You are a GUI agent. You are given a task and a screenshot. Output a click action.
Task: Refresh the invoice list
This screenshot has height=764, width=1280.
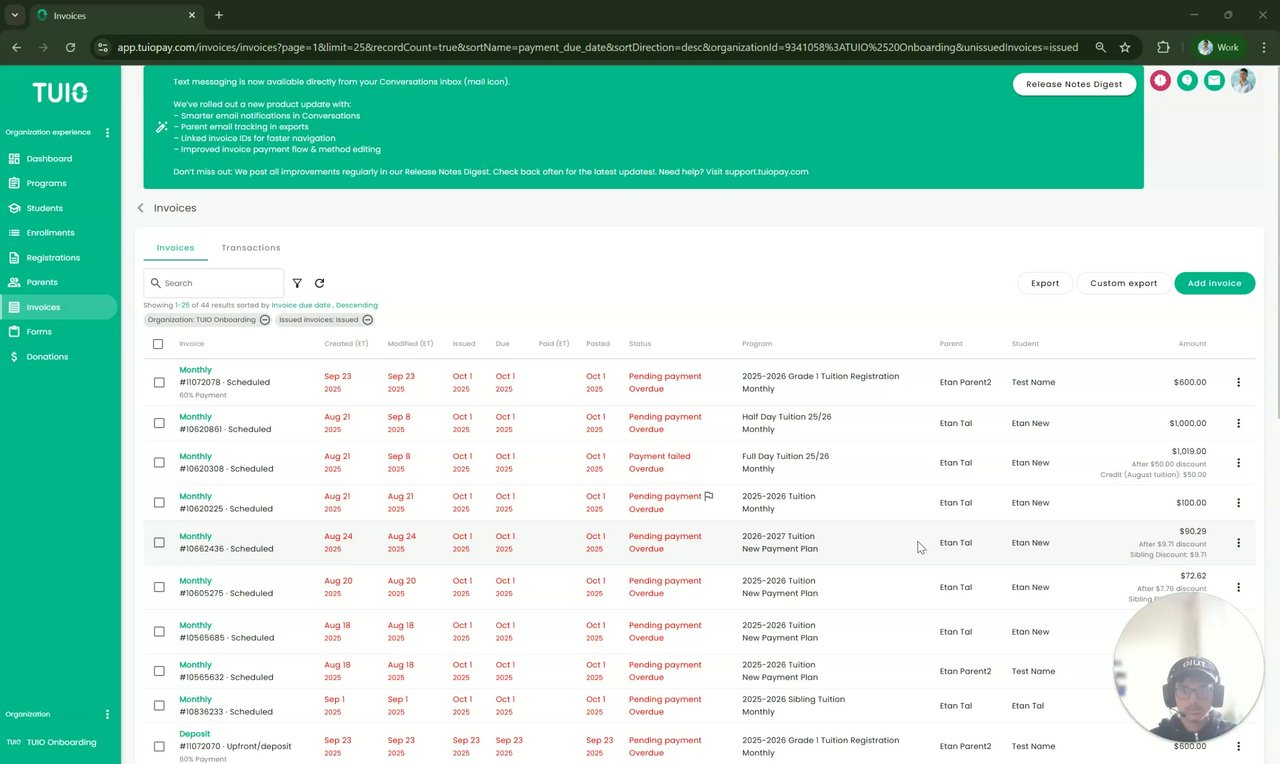pyautogui.click(x=319, y=283)
